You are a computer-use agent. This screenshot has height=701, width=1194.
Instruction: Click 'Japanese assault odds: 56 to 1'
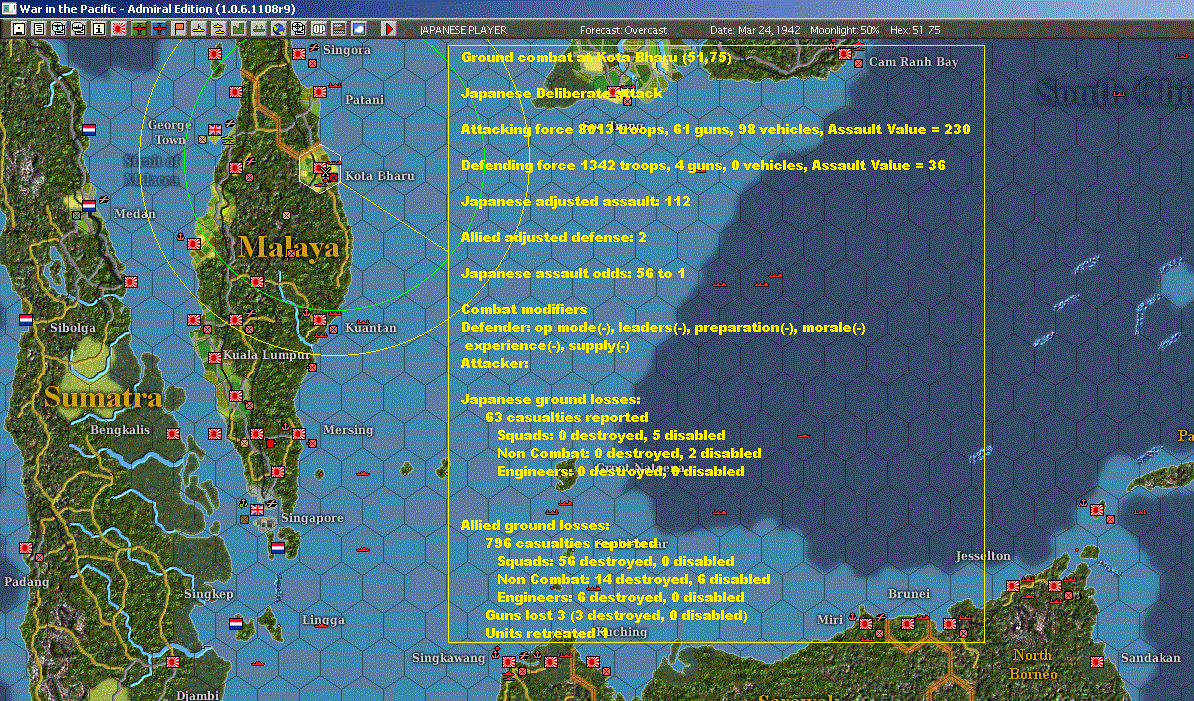point(573,273)
